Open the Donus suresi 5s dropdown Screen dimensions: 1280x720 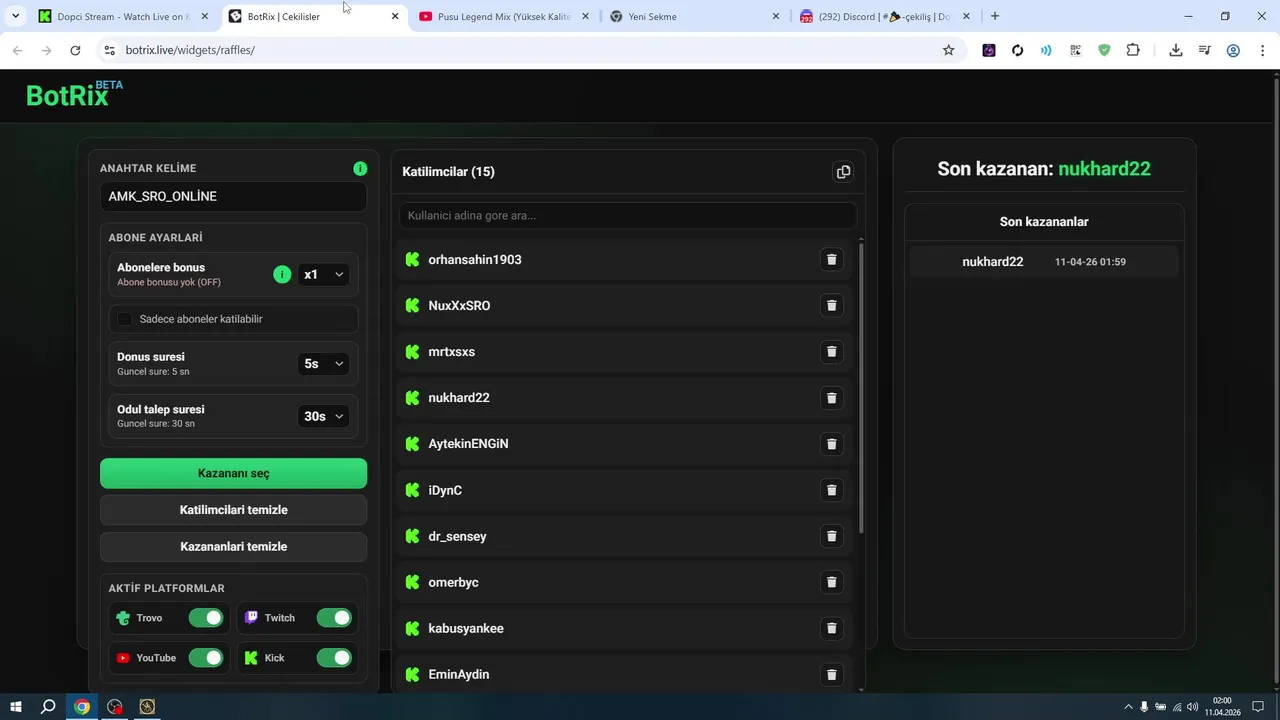click(324, 364)
